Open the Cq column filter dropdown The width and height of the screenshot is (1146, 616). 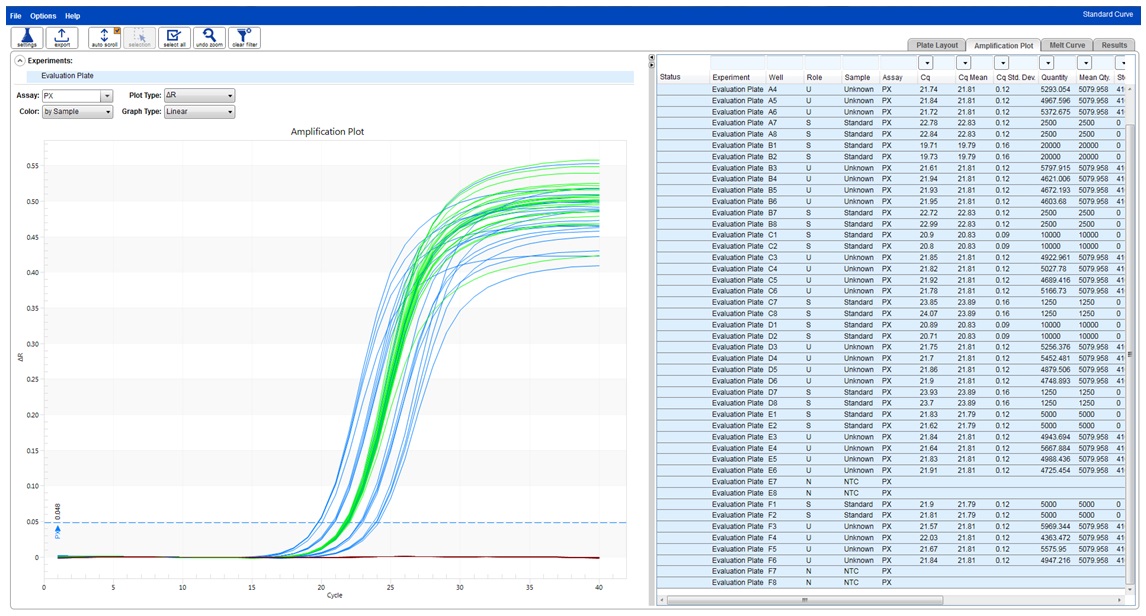pos(926,63)
